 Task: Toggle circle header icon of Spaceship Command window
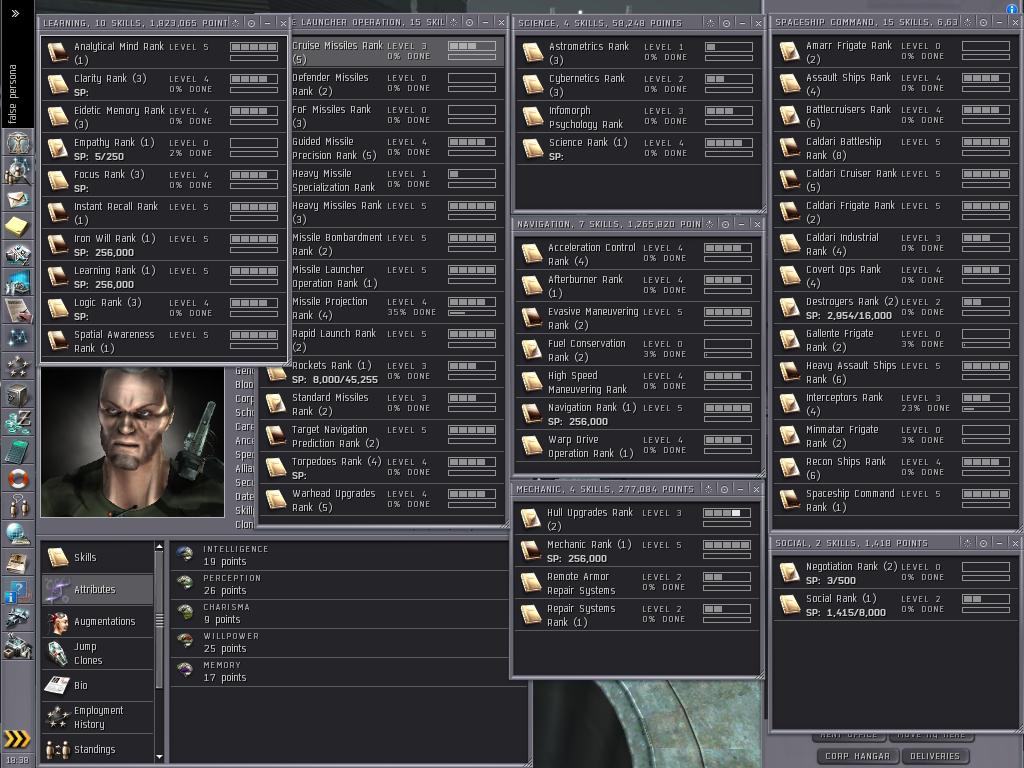pos(984,22)
